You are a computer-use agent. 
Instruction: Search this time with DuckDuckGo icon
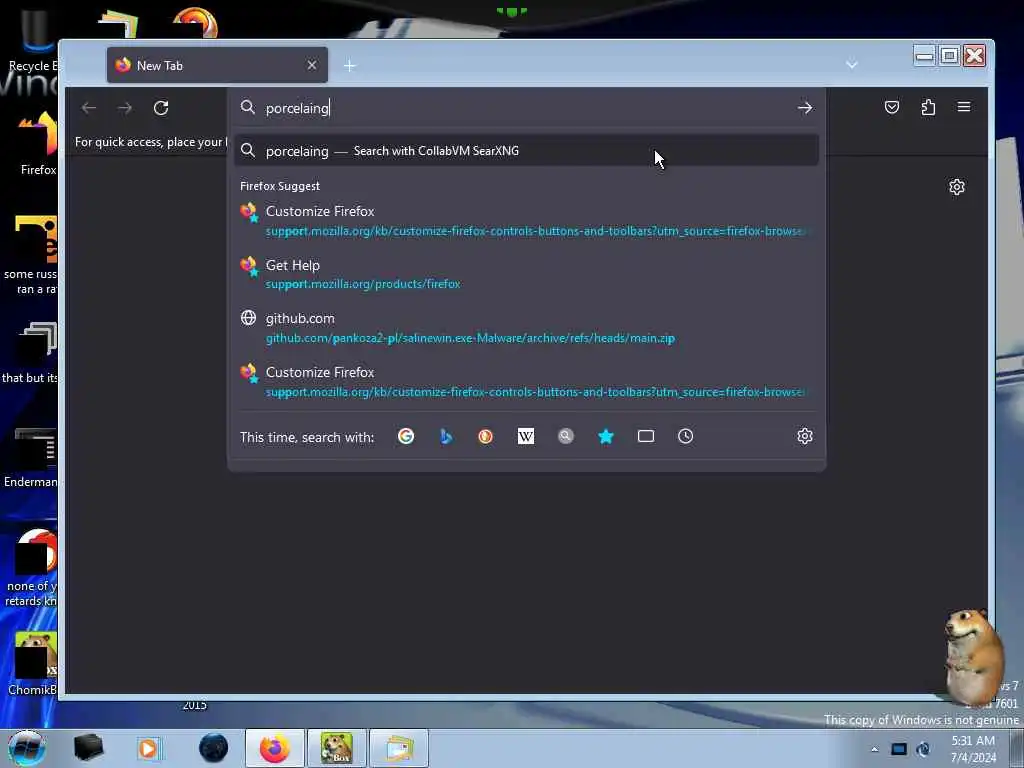click(x=485, y=436)
